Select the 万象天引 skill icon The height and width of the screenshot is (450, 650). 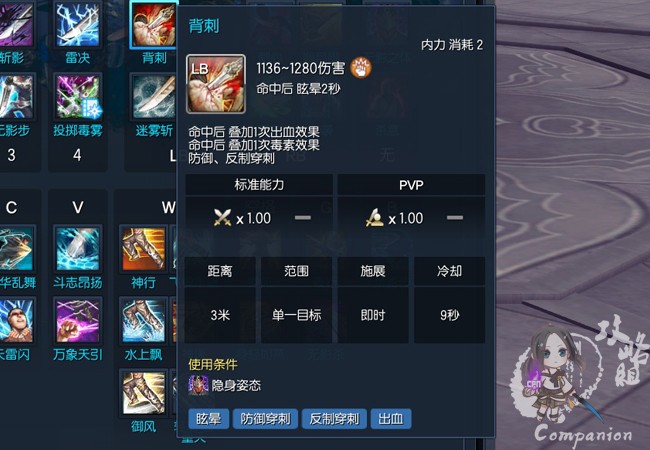point(78,320)
